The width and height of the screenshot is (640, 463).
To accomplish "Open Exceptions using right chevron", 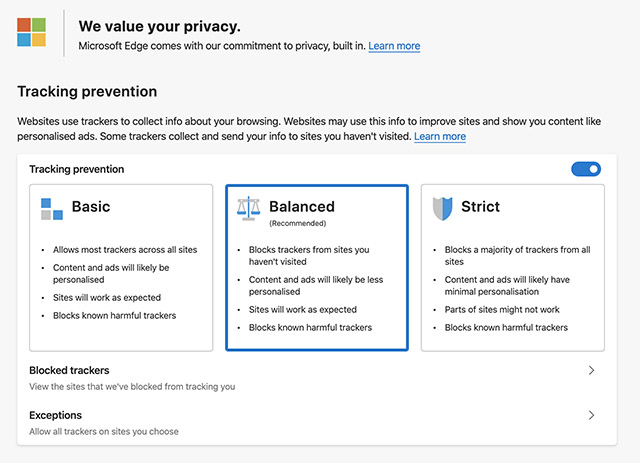I will [591, 415].
